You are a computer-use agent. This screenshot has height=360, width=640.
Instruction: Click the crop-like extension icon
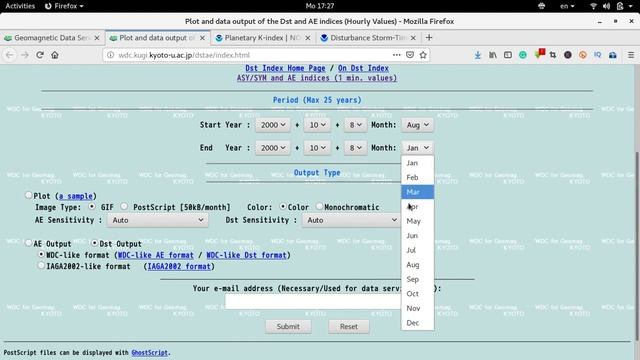pyautogui.click(x=553, y=55)
